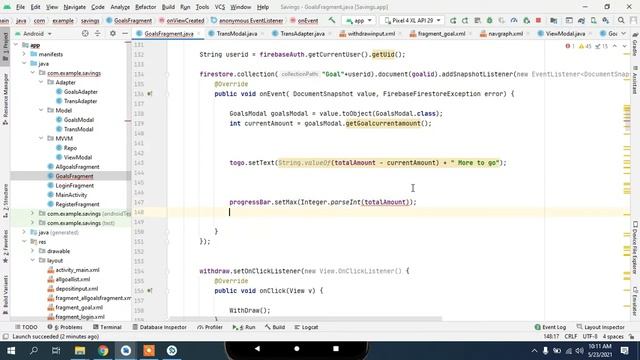Open the app run configuration dropdown
640x360 pixels.
coord(359,20)
